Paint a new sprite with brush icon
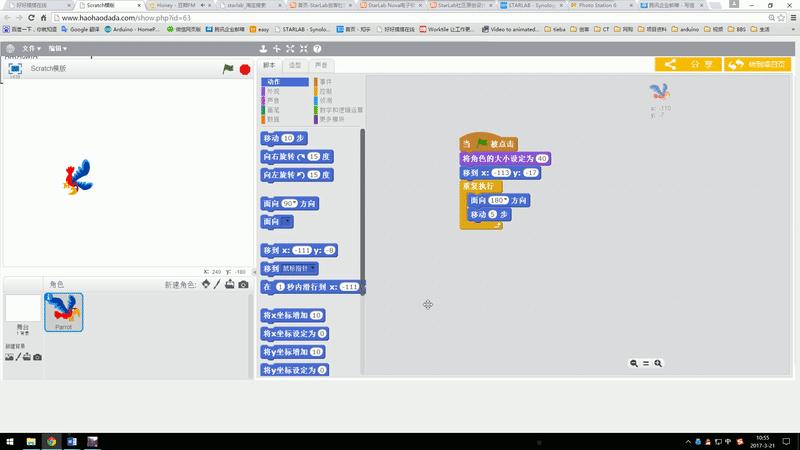The width and height of the screenshot is (800, 450). tap(217, 284)
